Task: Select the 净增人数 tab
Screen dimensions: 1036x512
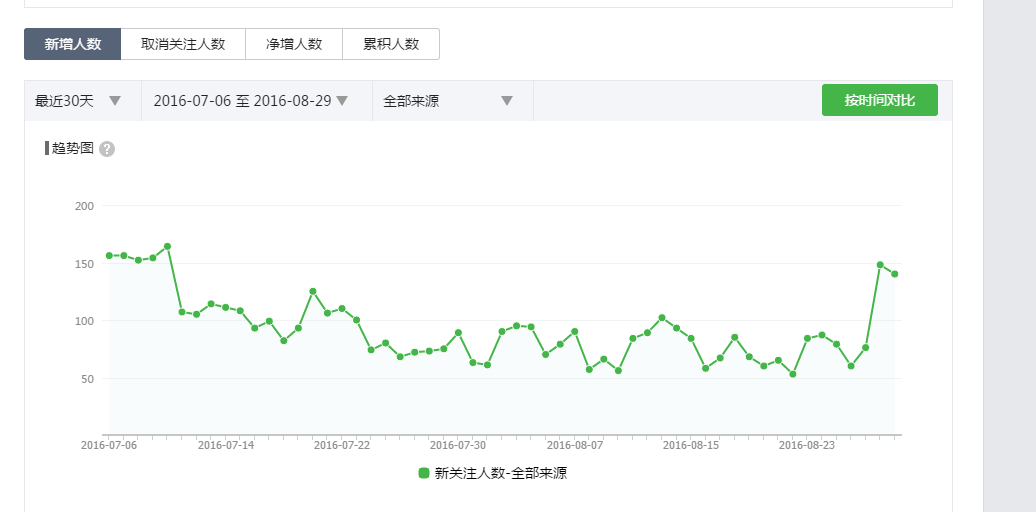Action: [x=294, y=44]
